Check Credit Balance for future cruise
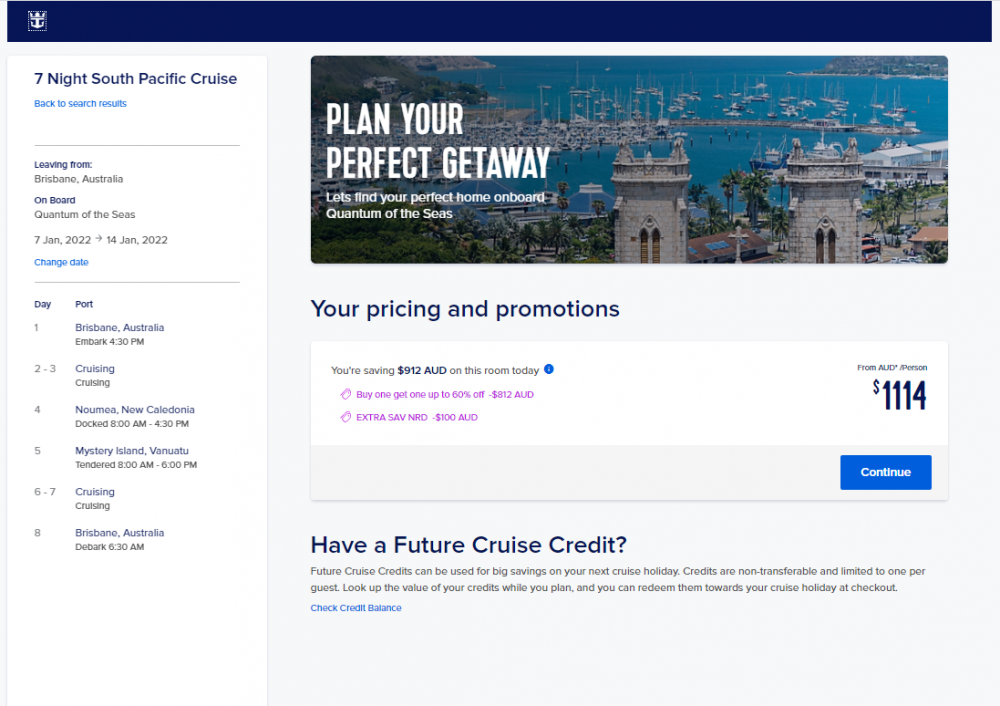 tap(356, 608)
